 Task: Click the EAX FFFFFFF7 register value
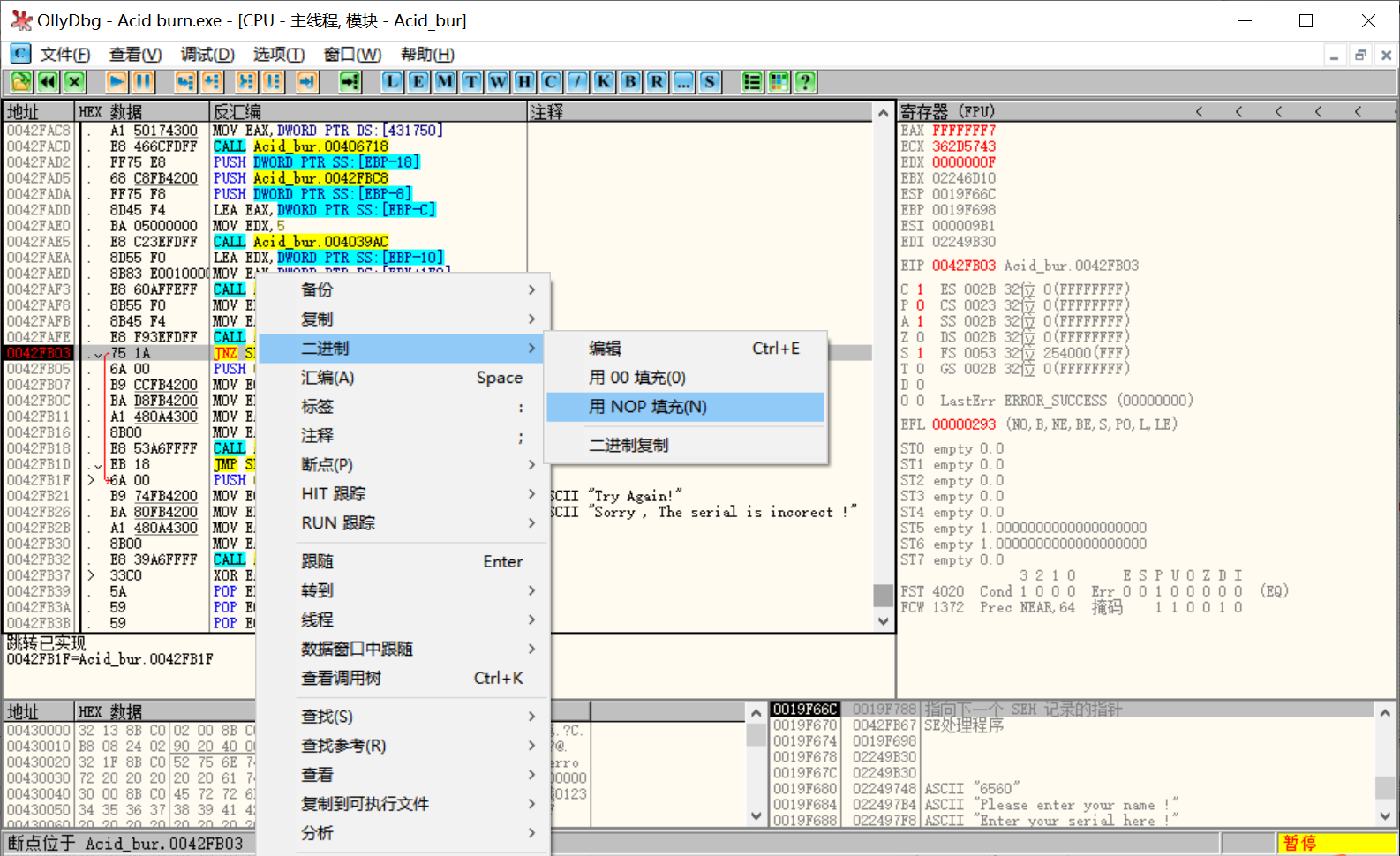964,131
